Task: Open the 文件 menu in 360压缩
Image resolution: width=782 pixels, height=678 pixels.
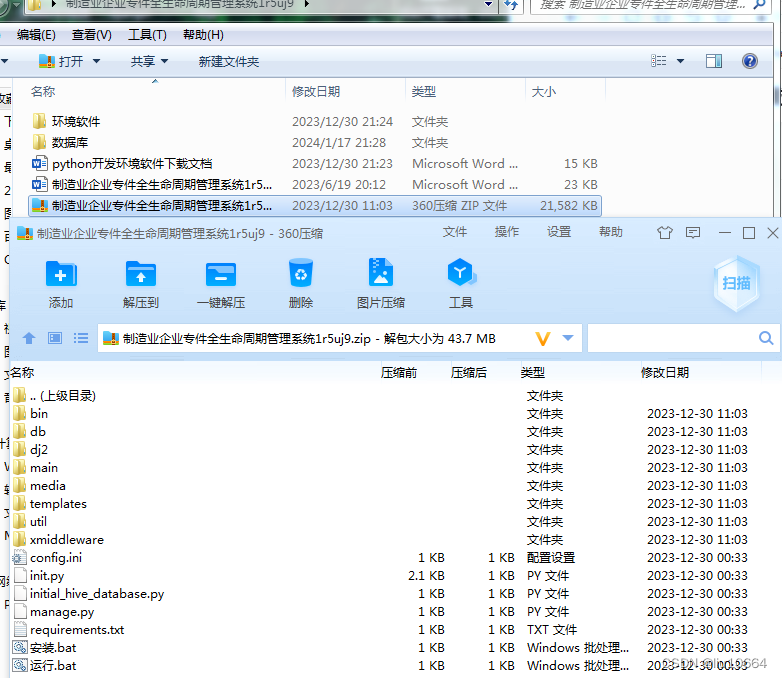Action: coord(455,232)
